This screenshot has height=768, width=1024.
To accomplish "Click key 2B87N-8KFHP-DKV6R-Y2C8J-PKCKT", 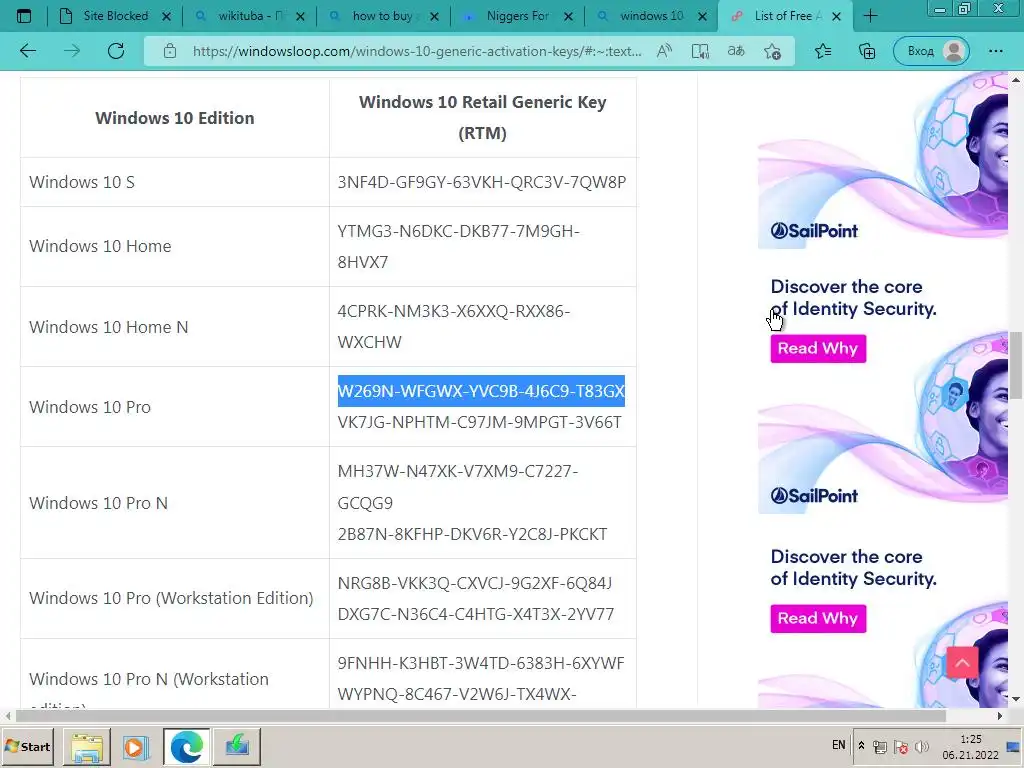I will (472, 534).
